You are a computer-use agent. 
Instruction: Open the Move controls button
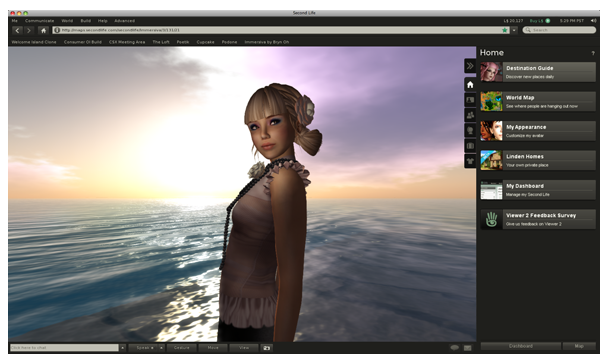pyautogui.click(x=213, y=348)
